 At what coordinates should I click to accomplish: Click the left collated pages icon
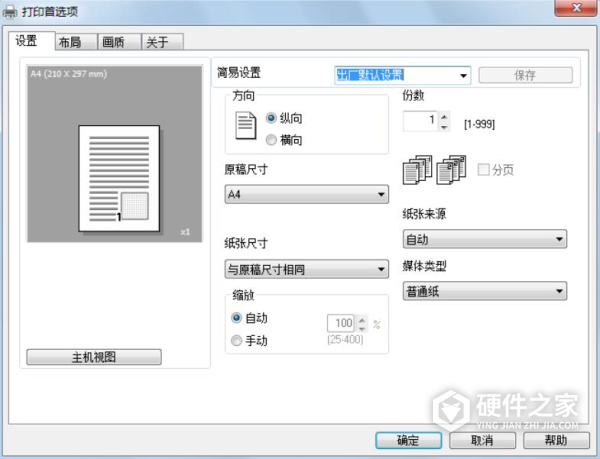417,170
